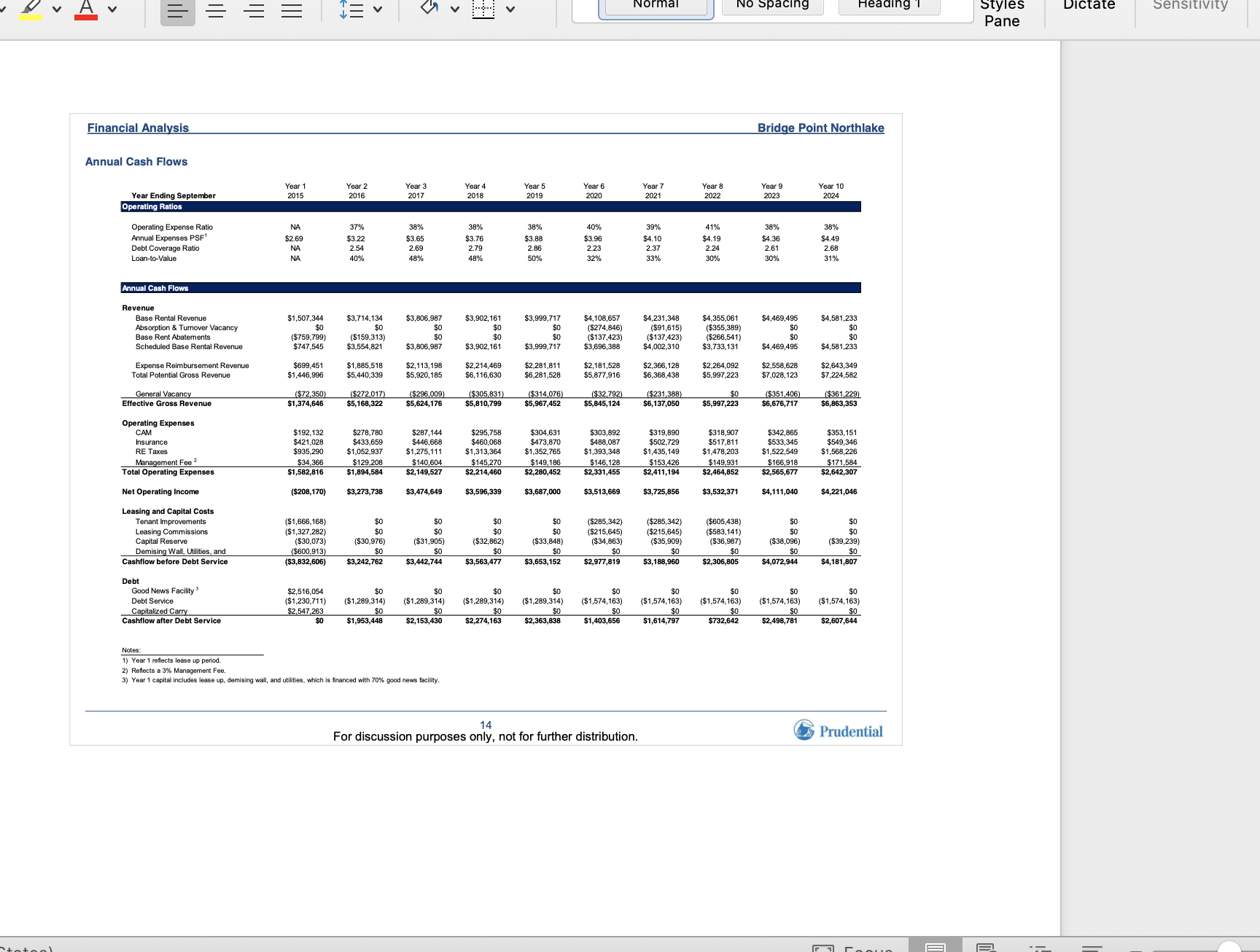Screen dimensions: 1260x952
Task: Open the borders table icon
Action: point(483,9)
